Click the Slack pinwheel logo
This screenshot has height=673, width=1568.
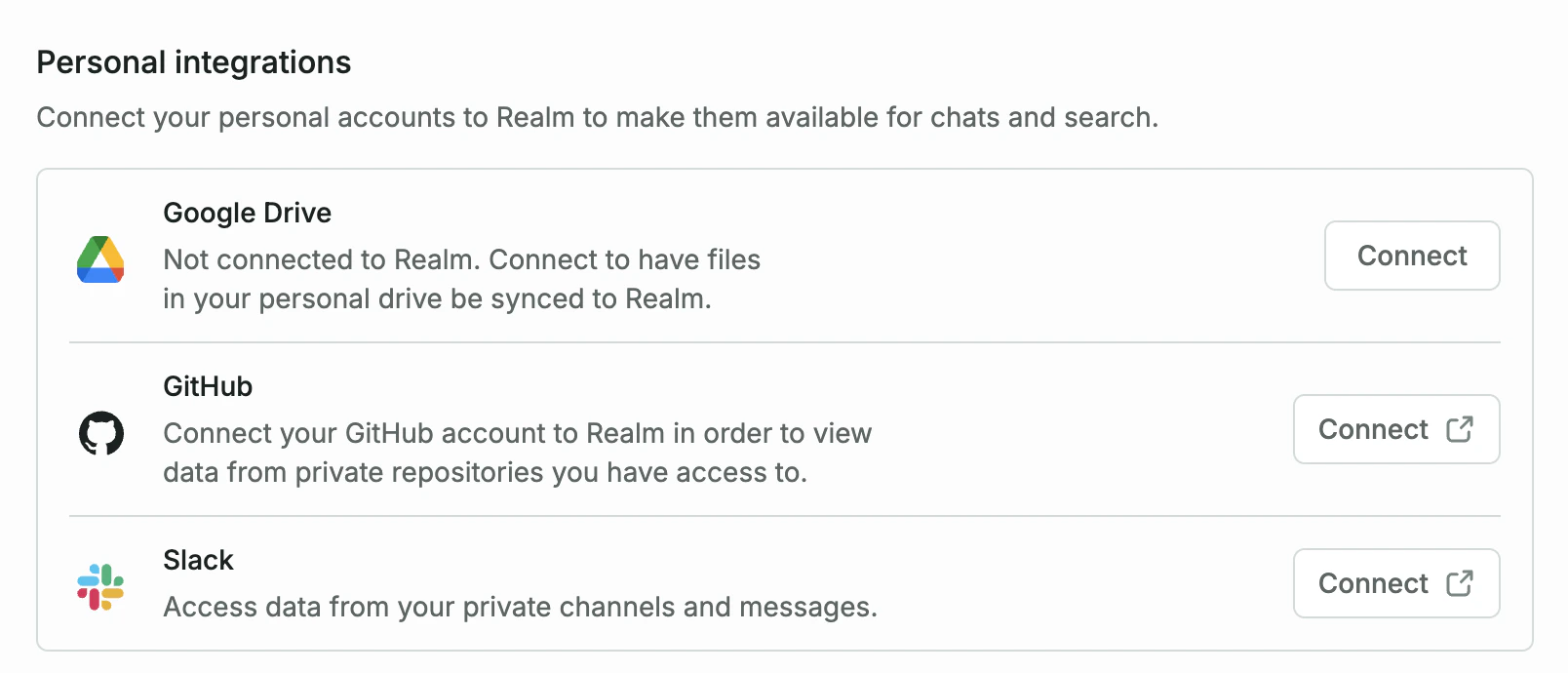(x=100, y=584)
